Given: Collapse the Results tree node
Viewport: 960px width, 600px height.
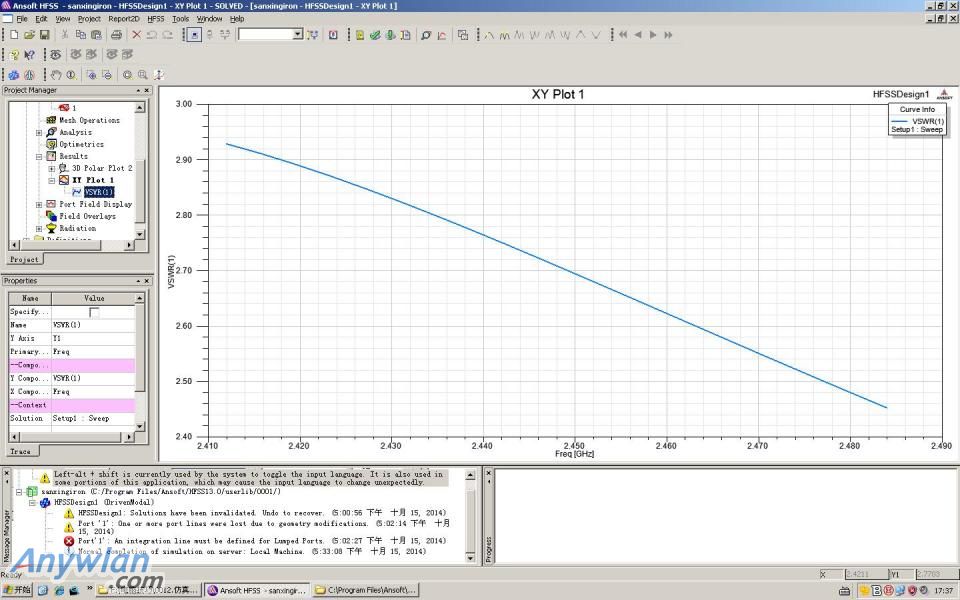Looking at the screenshot, I should pos(39,156).
